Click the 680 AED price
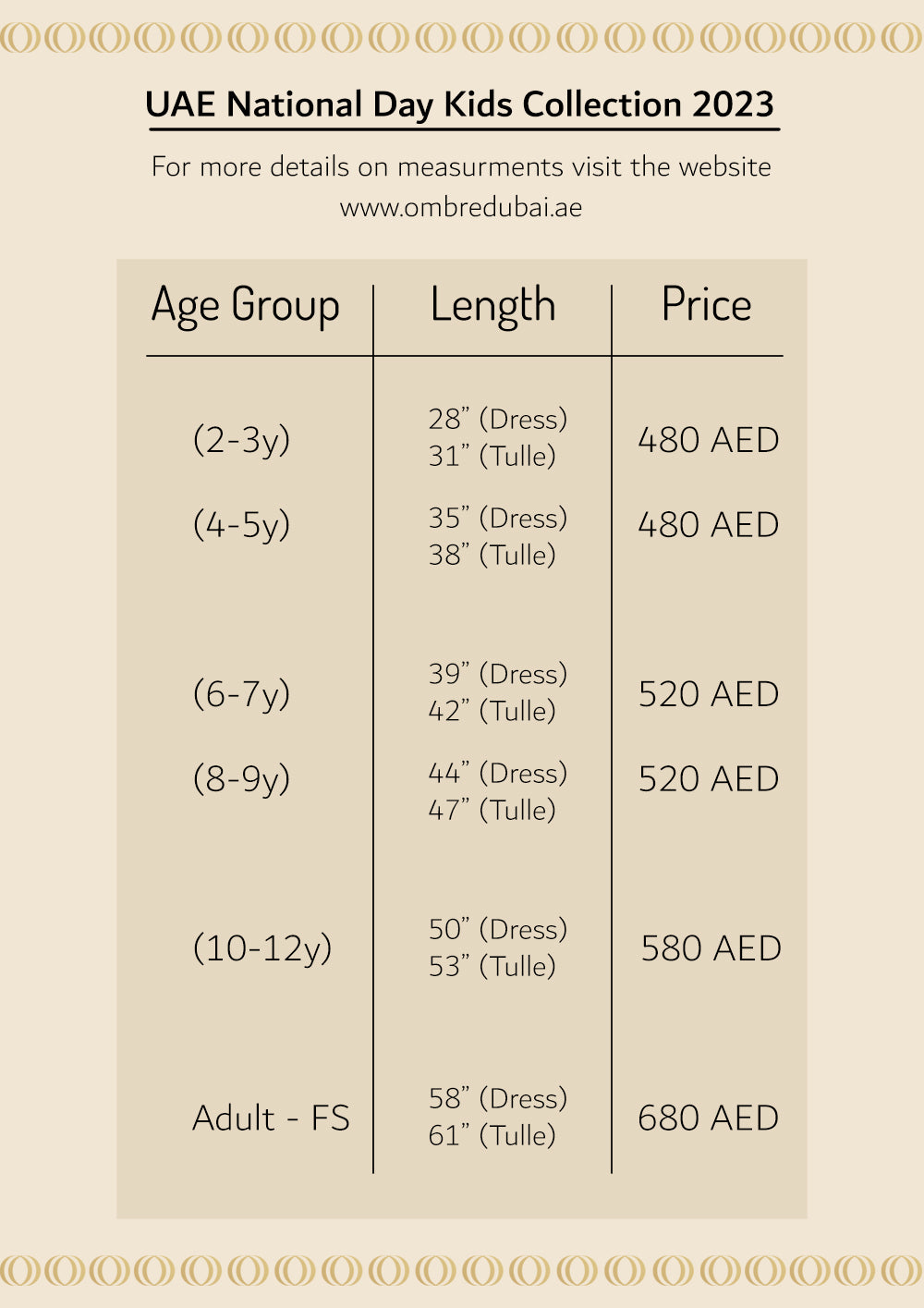924x1308 pixels. coord(708,1118)
